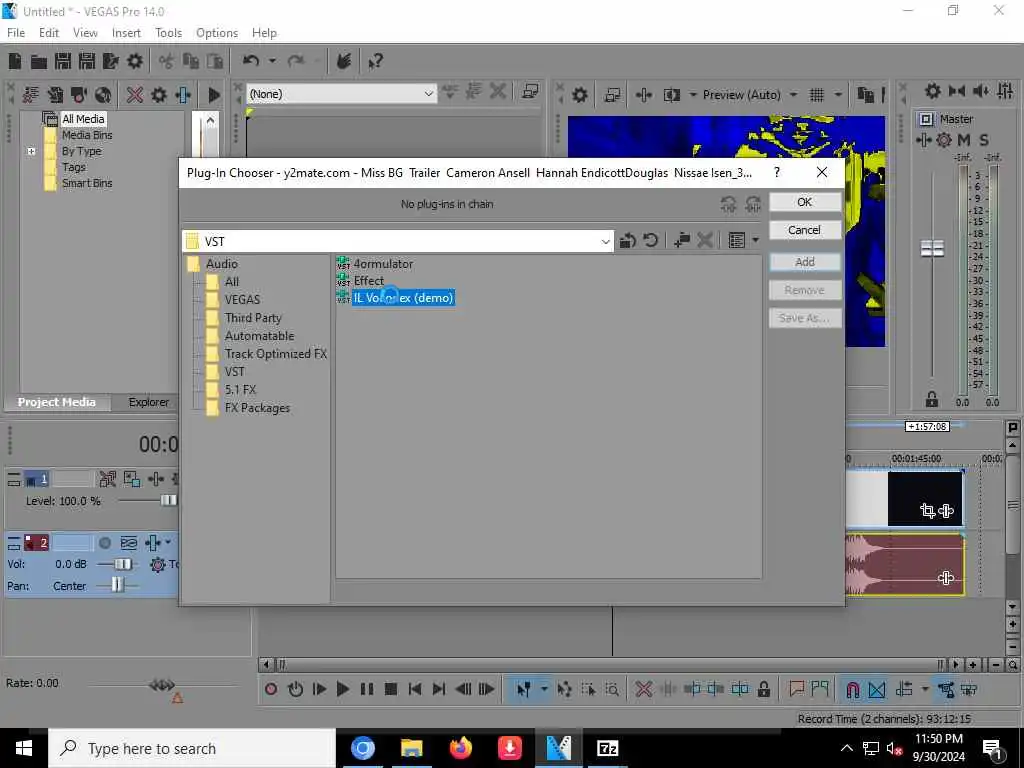Open File Explorer from taskbar
This screenshot has height=768, width=1024.
(x=411, y=748)
